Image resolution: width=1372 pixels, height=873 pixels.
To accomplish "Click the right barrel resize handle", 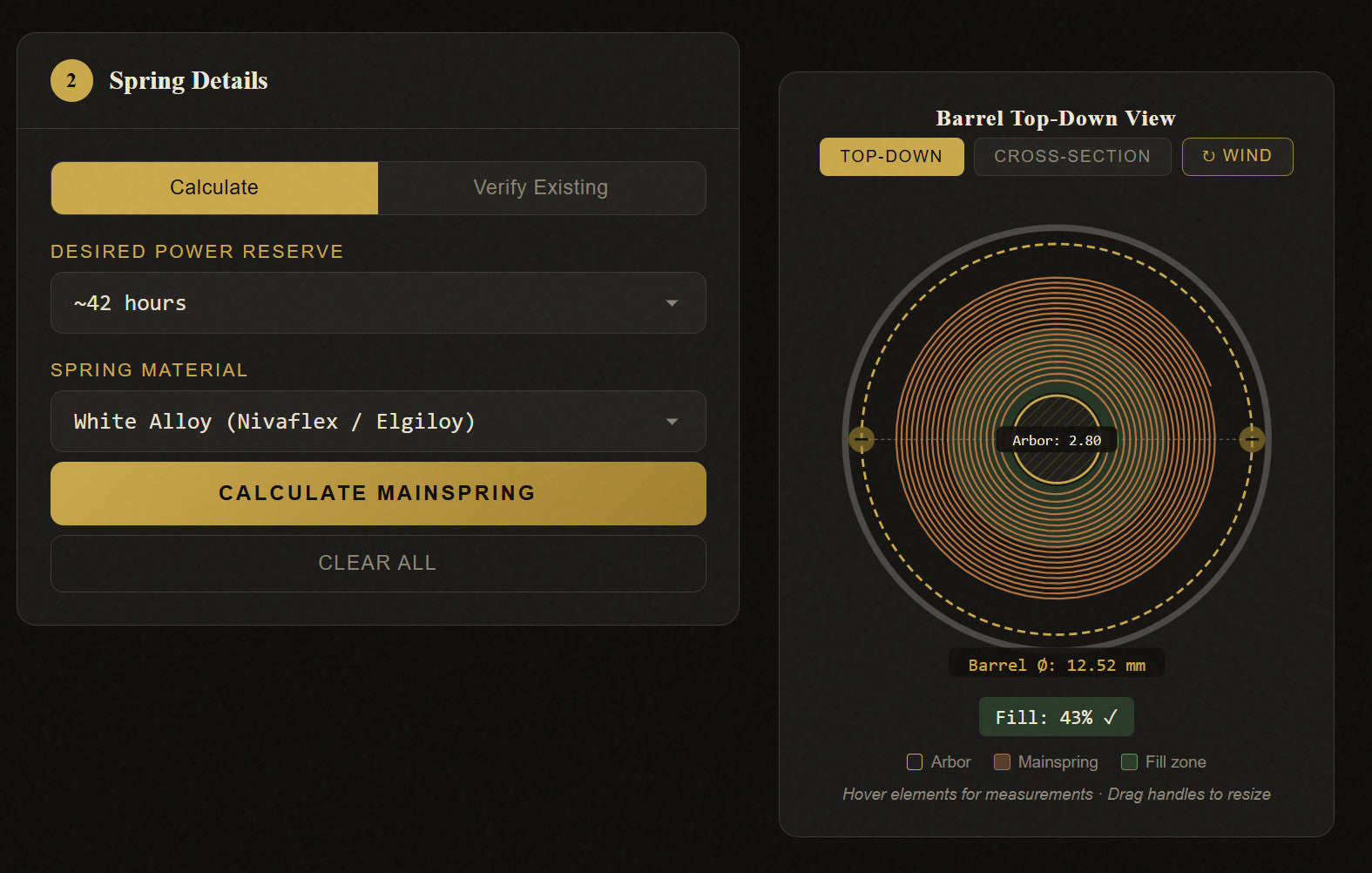I will [x=1252, y=439].
